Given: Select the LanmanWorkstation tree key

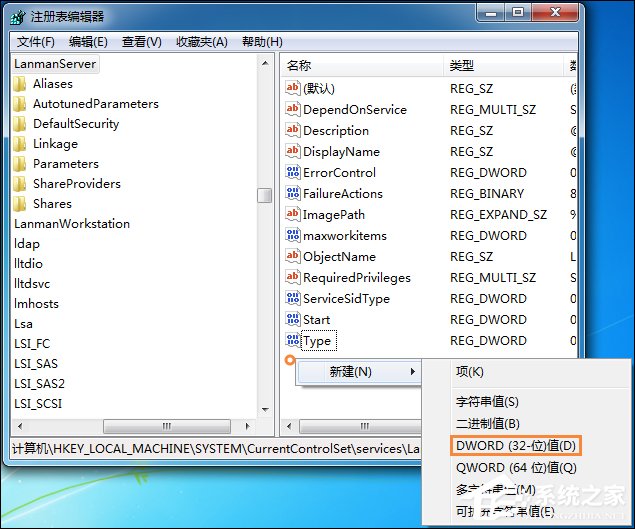Looking at the screenshot, I should pos(72,224).
